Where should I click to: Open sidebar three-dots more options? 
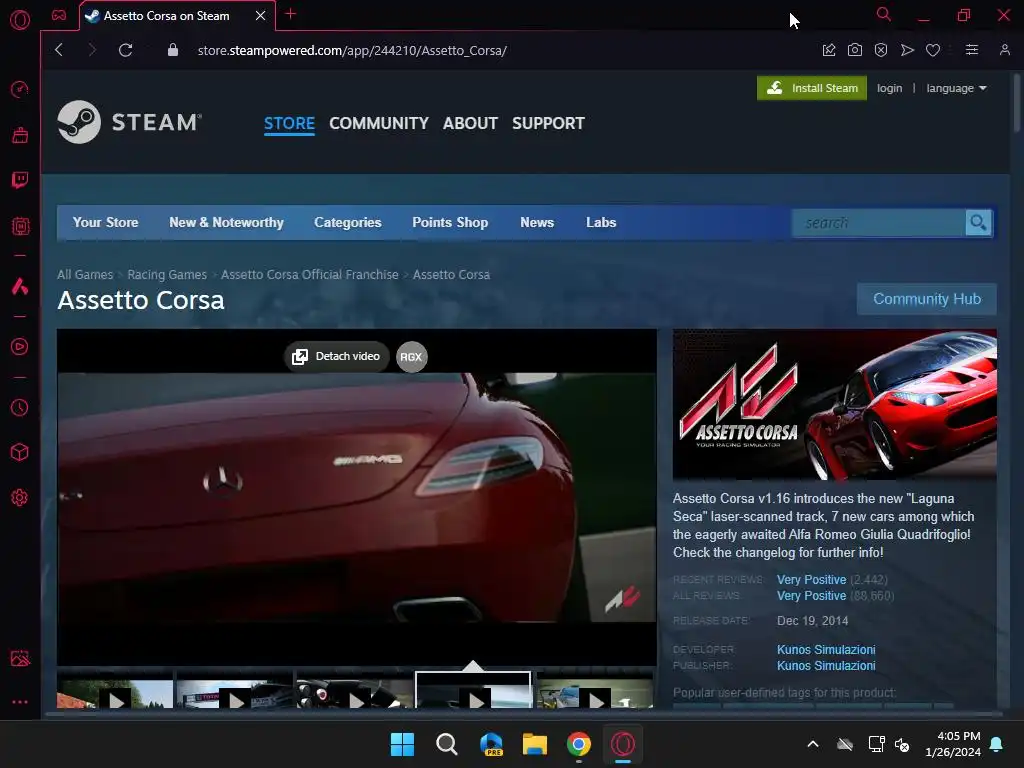click(x=20, y=702)
